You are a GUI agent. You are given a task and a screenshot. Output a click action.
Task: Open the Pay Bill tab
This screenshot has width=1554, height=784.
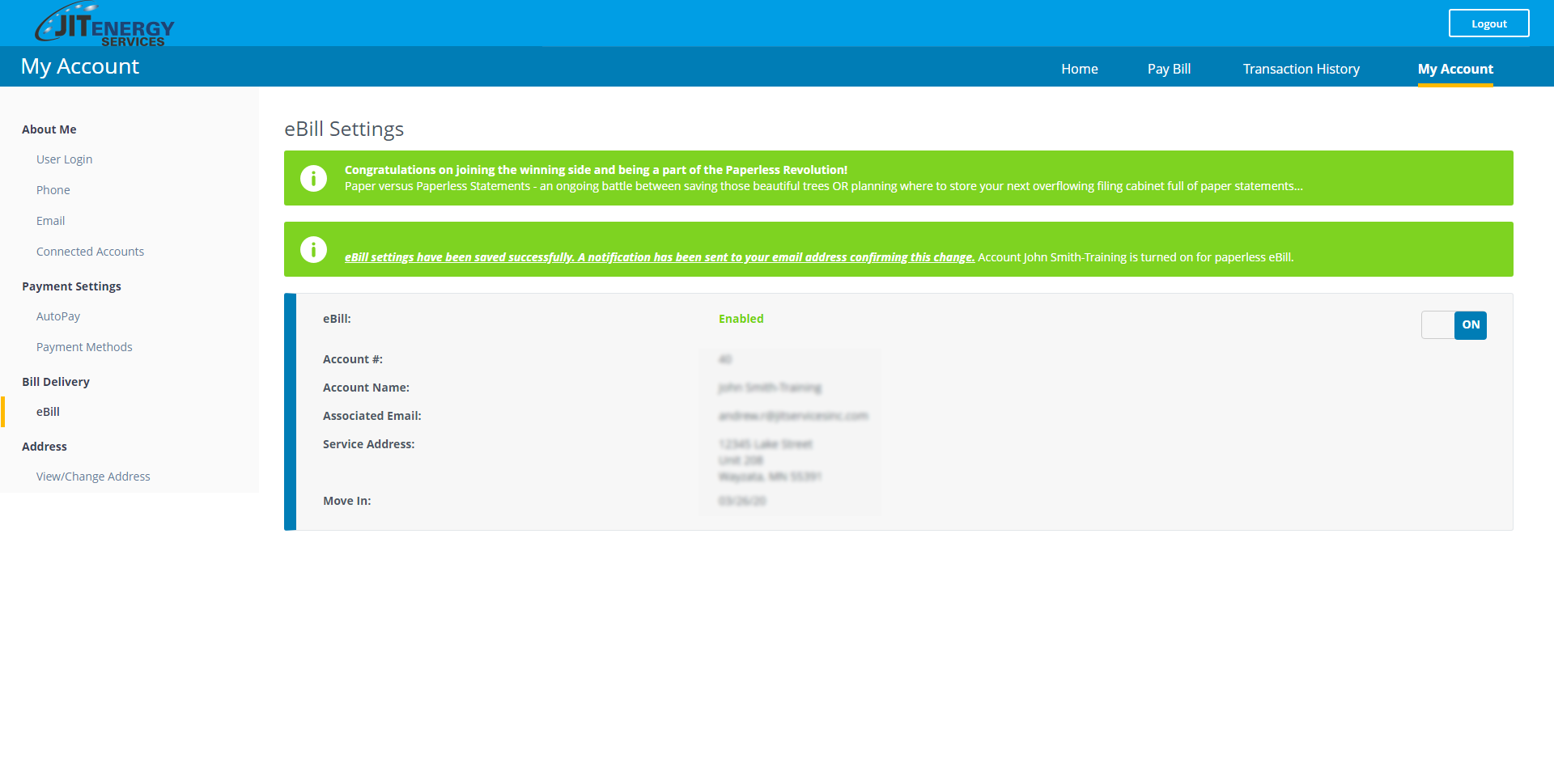[x=1169, y=69]
